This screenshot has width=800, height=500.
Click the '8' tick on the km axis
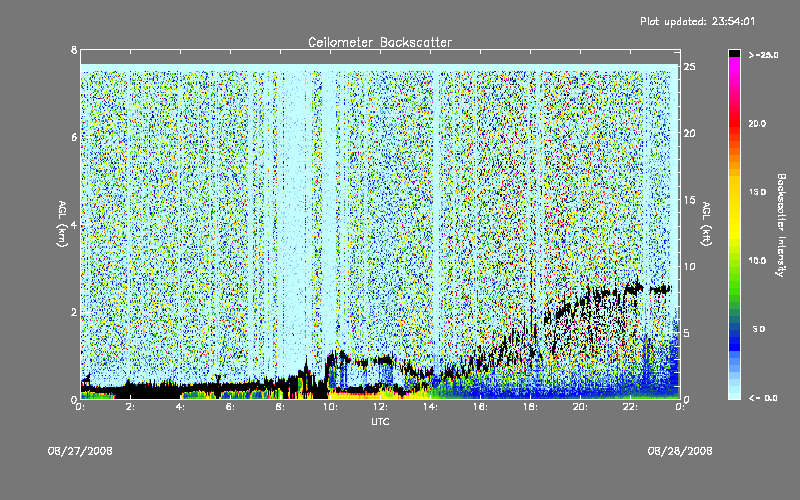(74, 50)
